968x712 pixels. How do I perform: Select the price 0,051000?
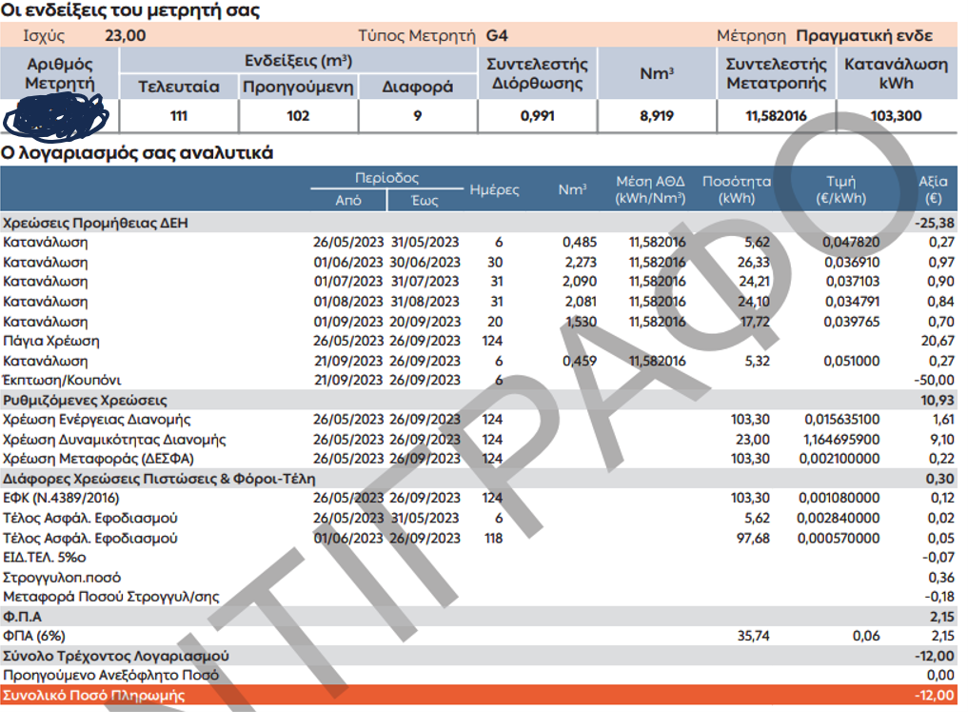coord(851,361)
